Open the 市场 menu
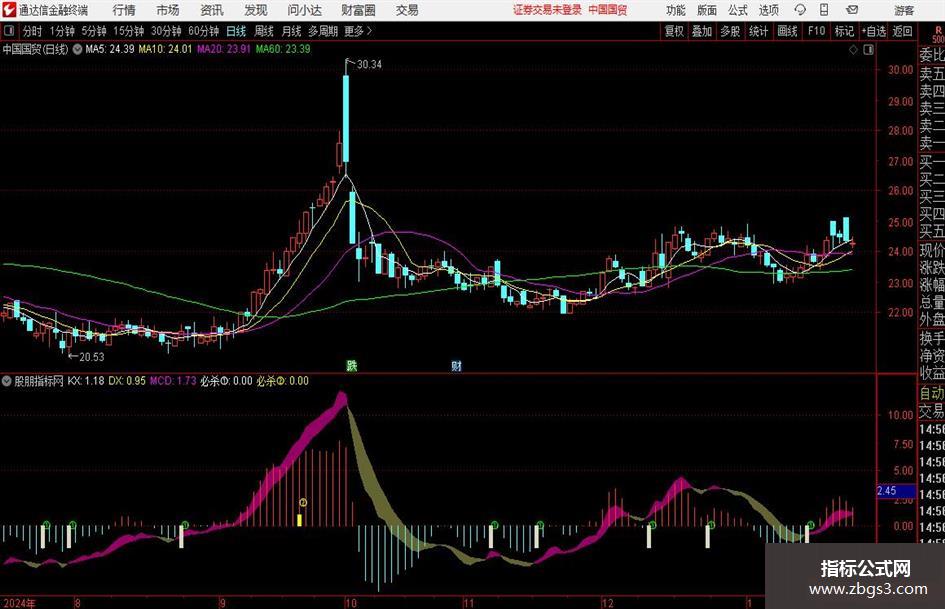The height and width of the screenshot is (609, 945). point(168,10)
